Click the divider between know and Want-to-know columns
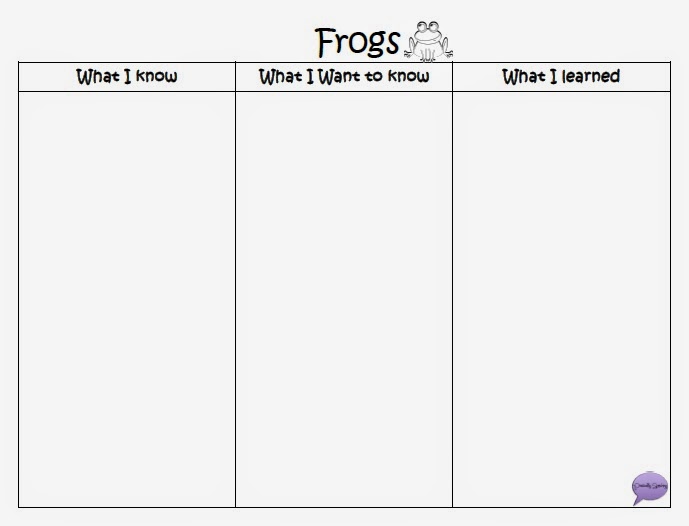Screen dimensions: 689x526 click(236, 285)
